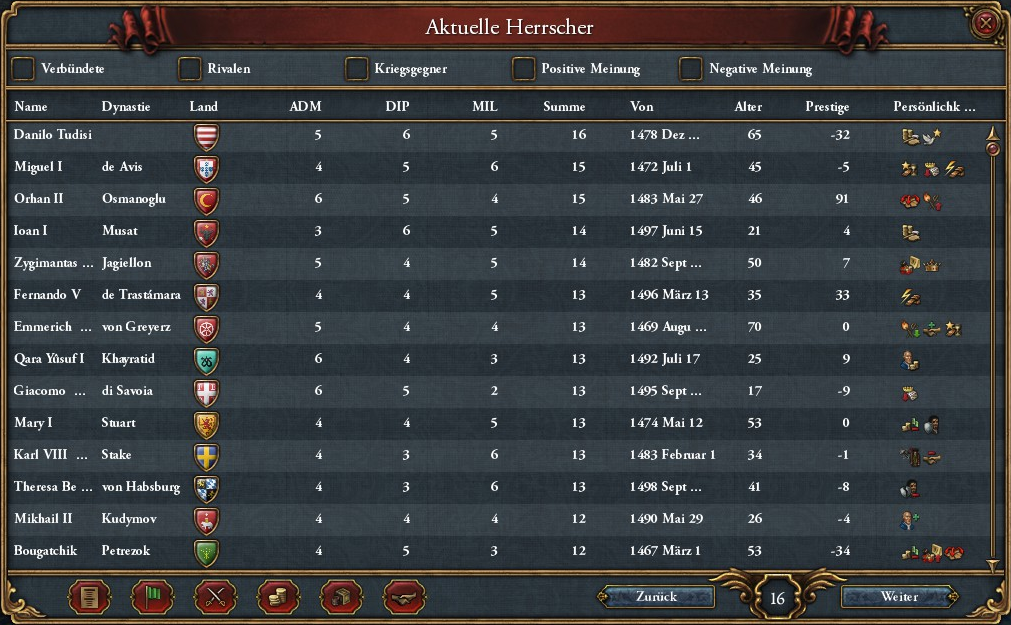Sort rulers by the Alter column header
The height and width of the screenshot is (625, 1011).
point(748,107)
